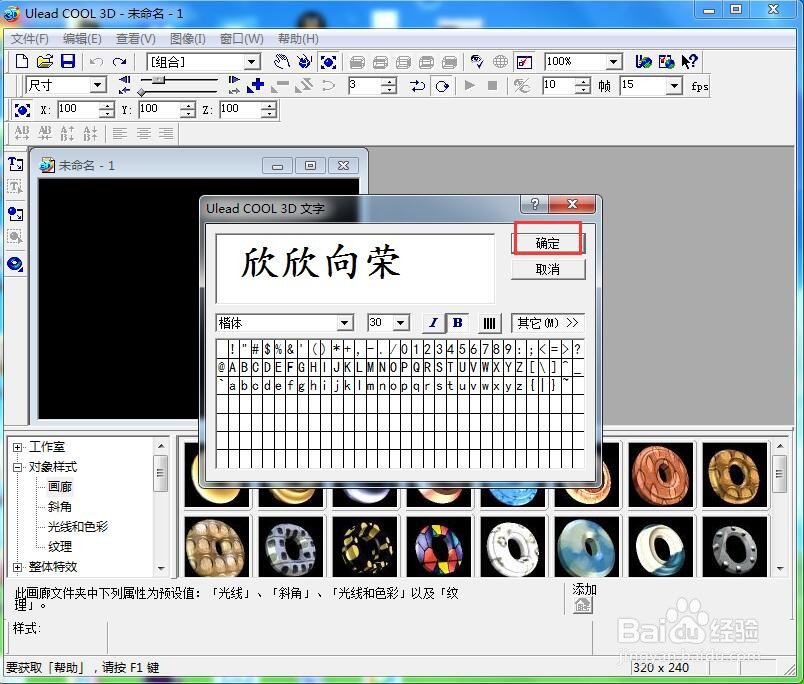Click the Insert text tool in side toolbar
Image resolution: width=804 pixels, height=684 pixels.
click(x=15, y=164)
